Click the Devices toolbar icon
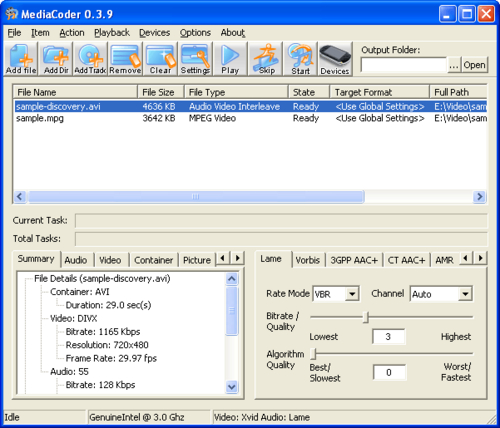Image resolution: width=500 pixels, height=428 pixels. pos(335,59)
